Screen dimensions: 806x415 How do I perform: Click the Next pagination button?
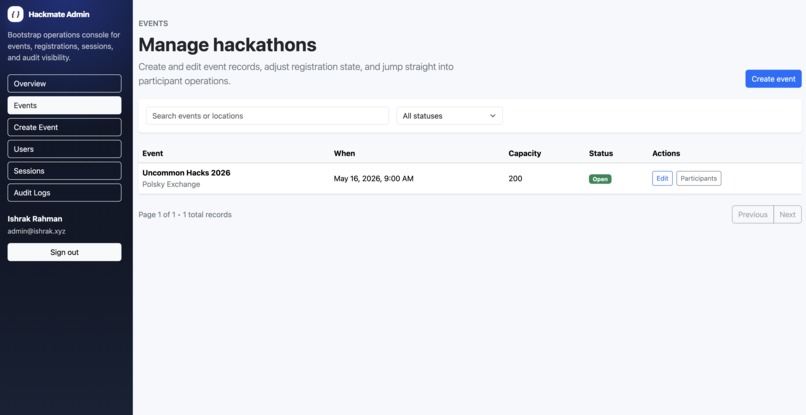[787, 214]
